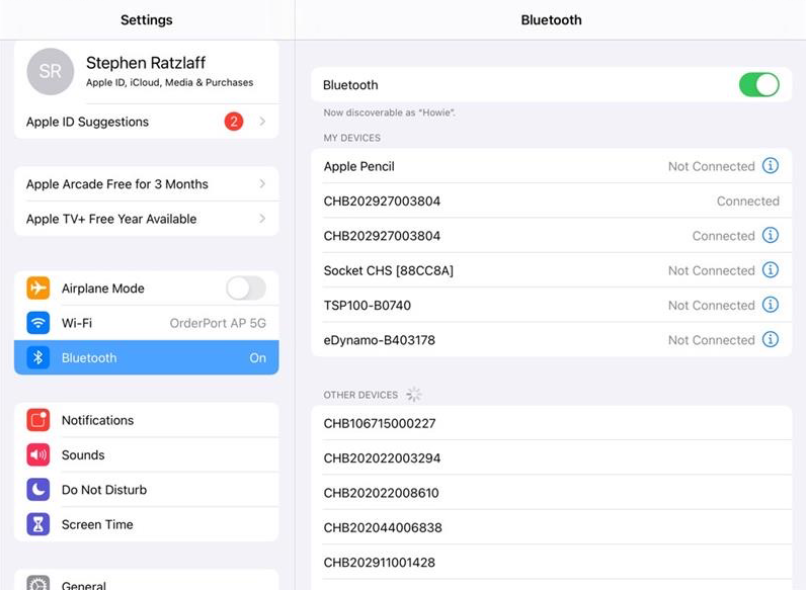
Task: Open info for Apple Pencil device
Action: 770,166
